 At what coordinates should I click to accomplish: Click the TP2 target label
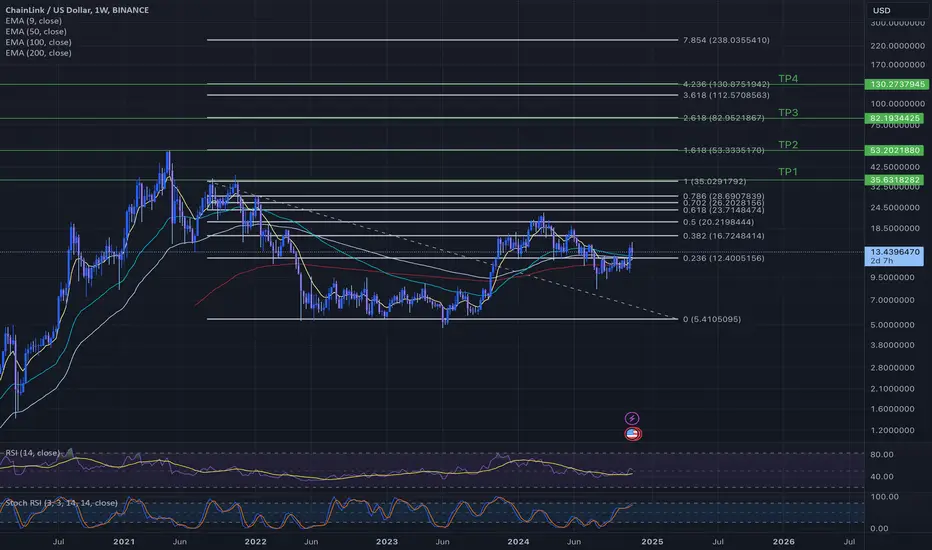pyautogui.click(x=788, y=145)
